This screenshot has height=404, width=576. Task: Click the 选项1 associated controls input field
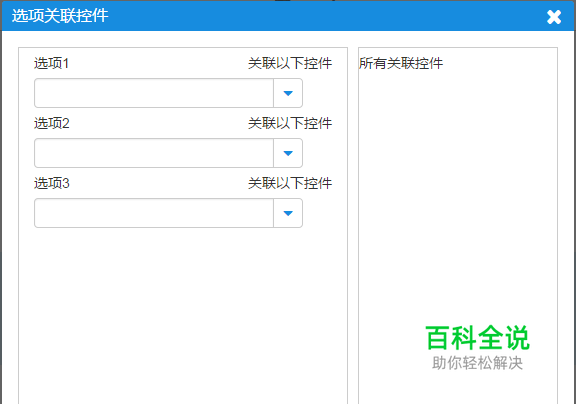pyautogui.click(x=154, y=93)
